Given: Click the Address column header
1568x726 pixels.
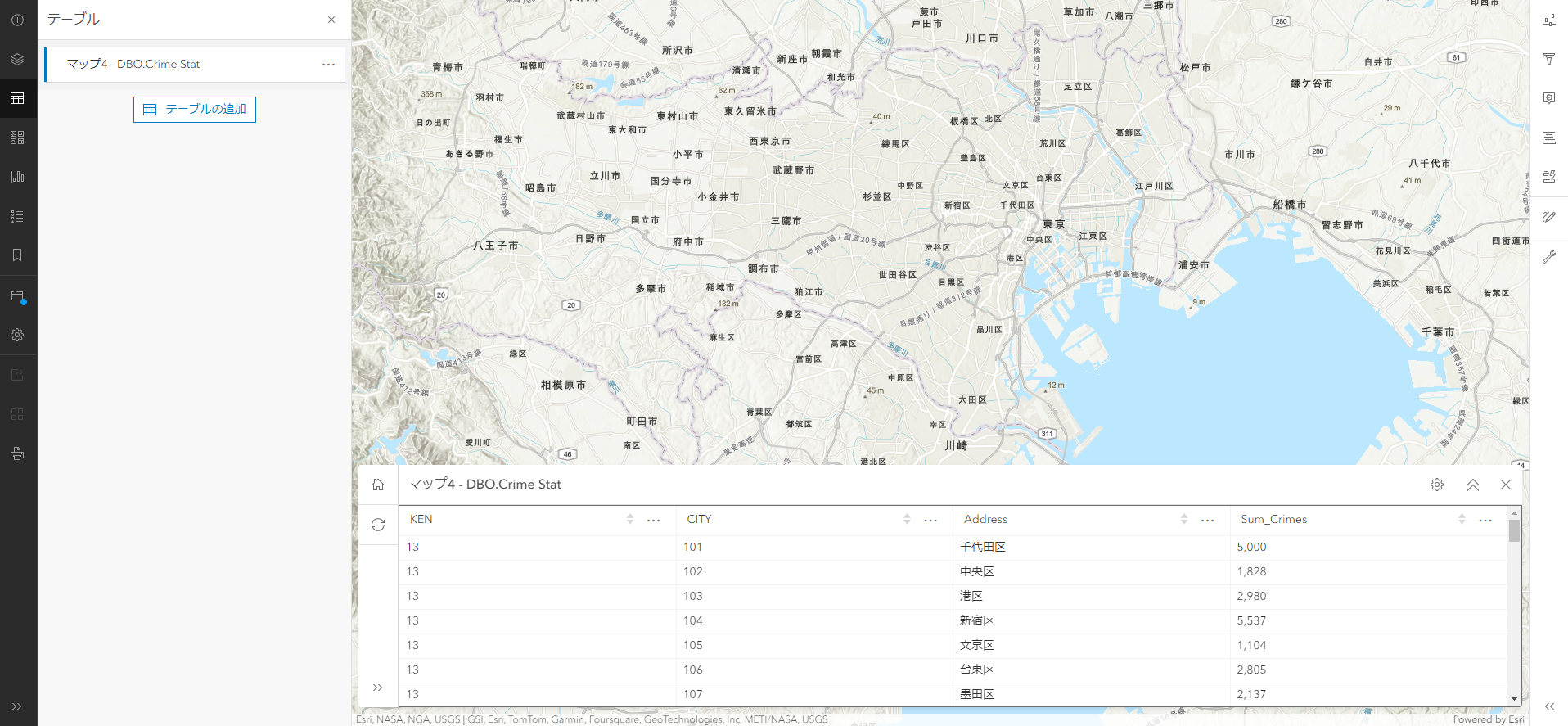Looking at the screenshot, I should [x=985, y=519].
